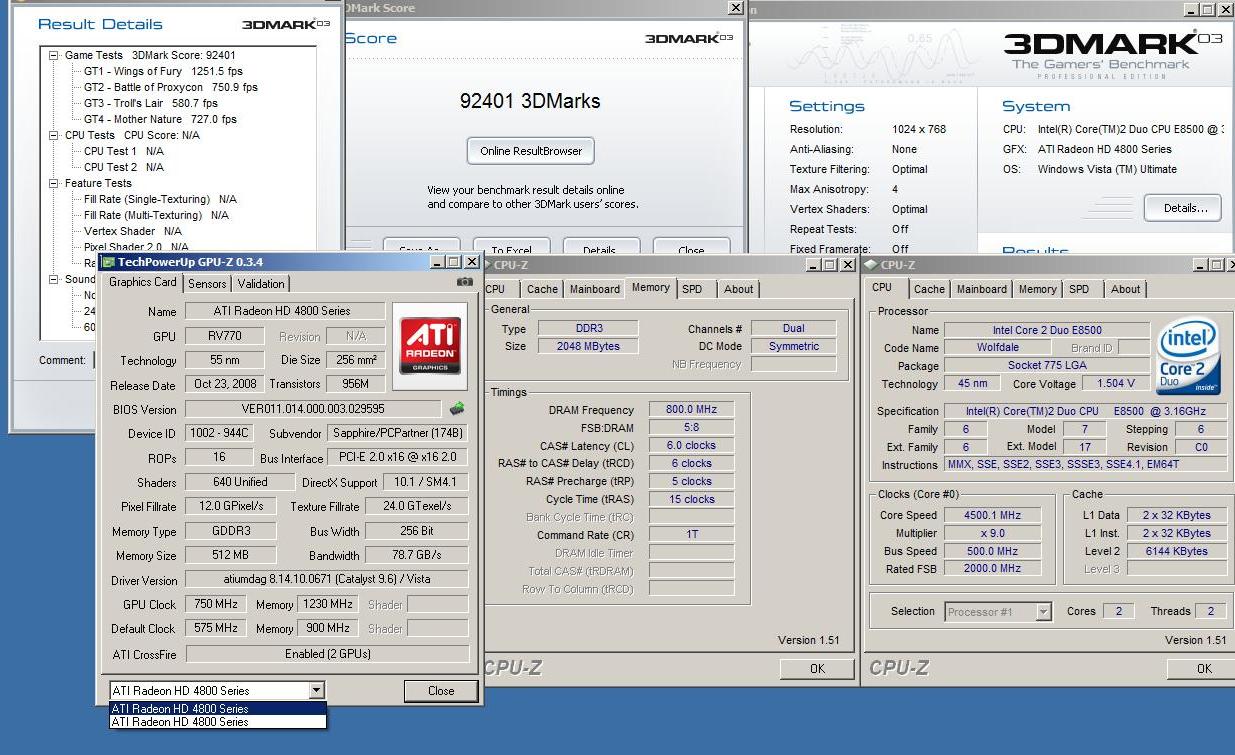
Task: Click the DRAM Frequency 800.0 MHz field
Action: [x=691, y=409]
